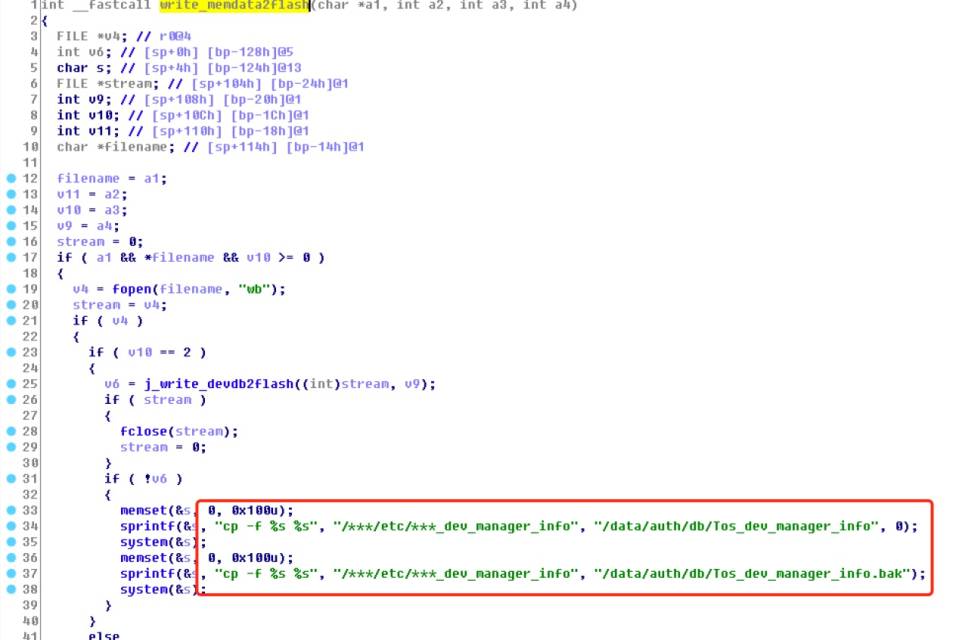Click the 'FILE *v4' declaration on line 3

92,36
